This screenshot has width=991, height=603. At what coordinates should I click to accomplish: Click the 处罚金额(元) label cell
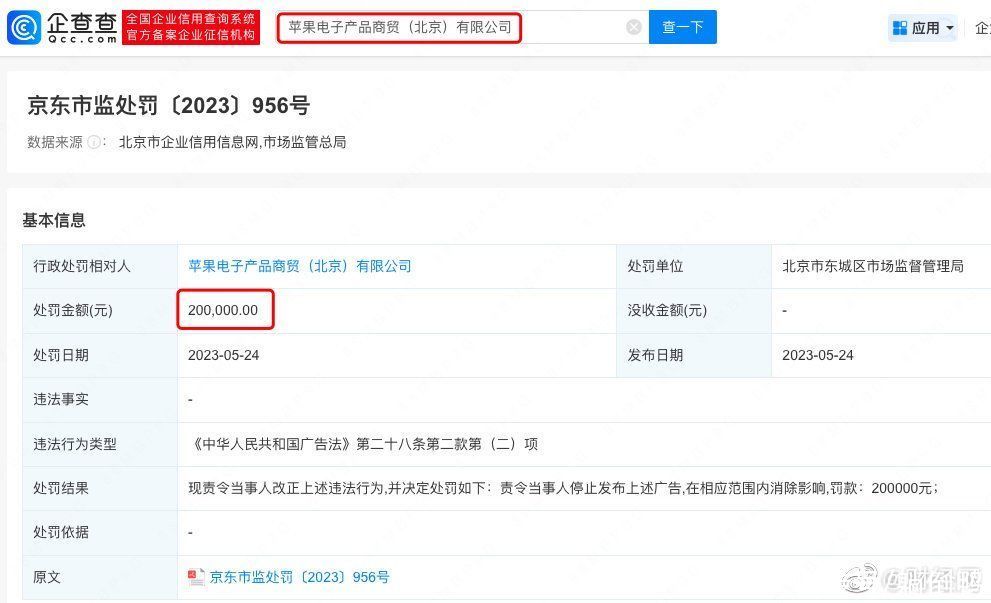click(x=100, y=310)
